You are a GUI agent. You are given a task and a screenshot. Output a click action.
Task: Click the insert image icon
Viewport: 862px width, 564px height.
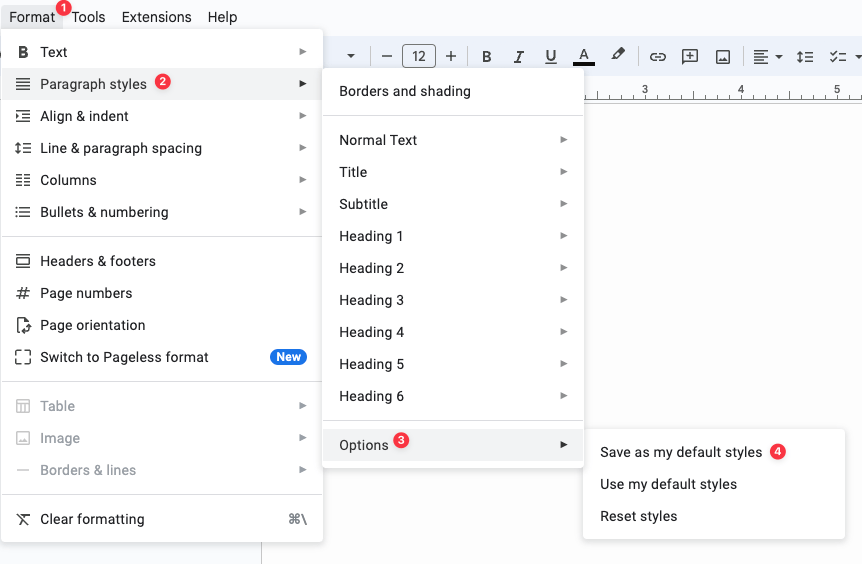(x=723, y=57)
